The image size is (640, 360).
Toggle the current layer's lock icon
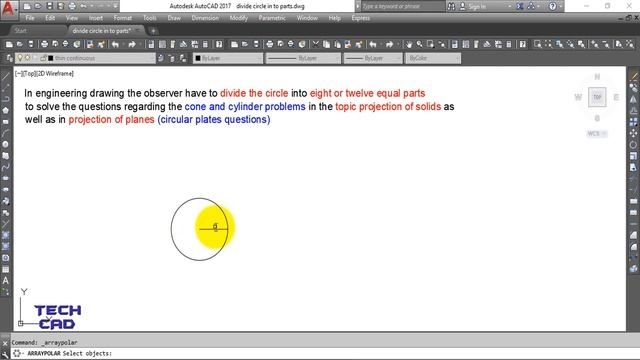pos(43,58)
